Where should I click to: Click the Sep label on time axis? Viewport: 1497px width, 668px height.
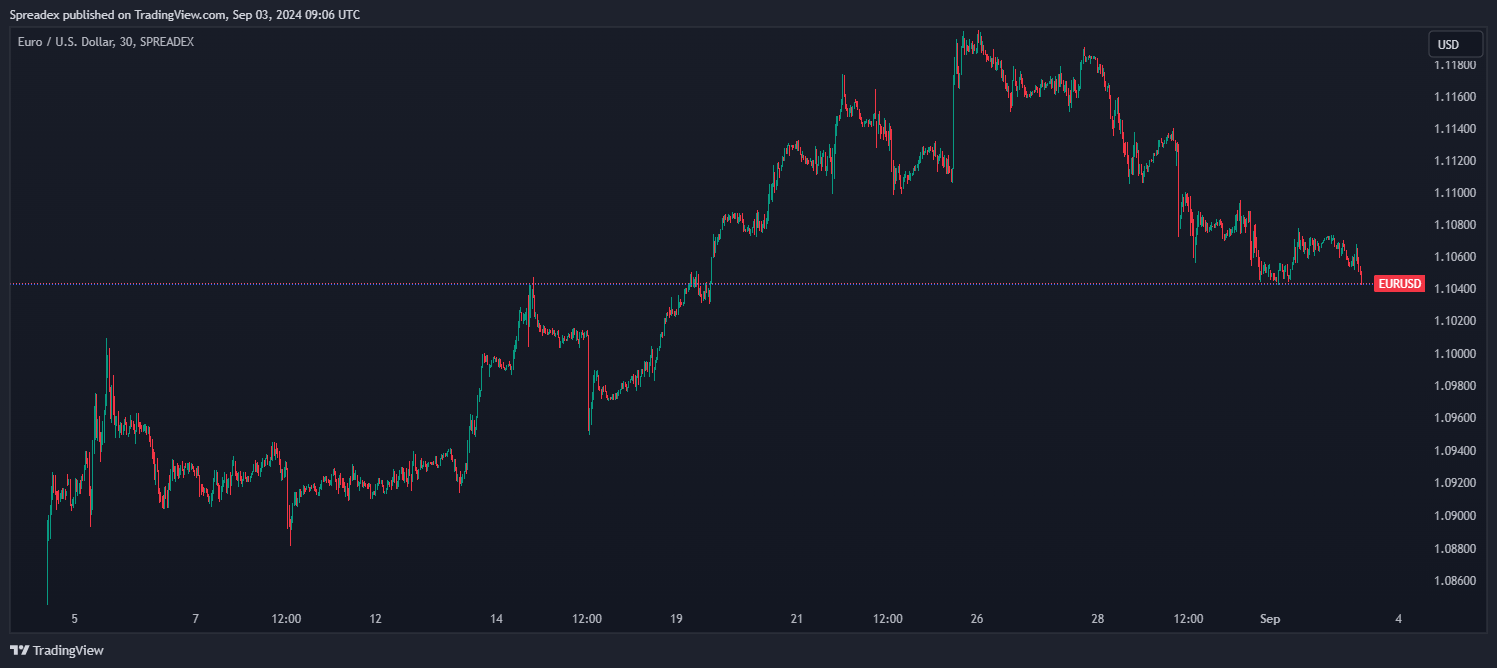coord(1270,619)
